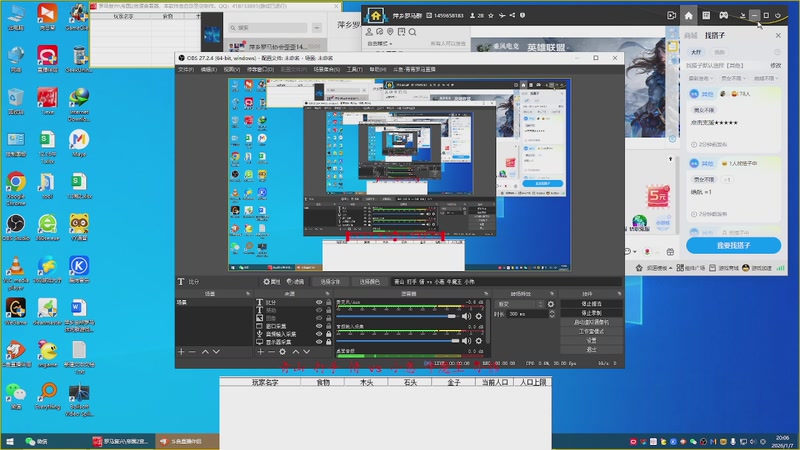Screen dimensions: 800x450
Task: Remove the selected source in OBS
Action: [x=271, y=352]
